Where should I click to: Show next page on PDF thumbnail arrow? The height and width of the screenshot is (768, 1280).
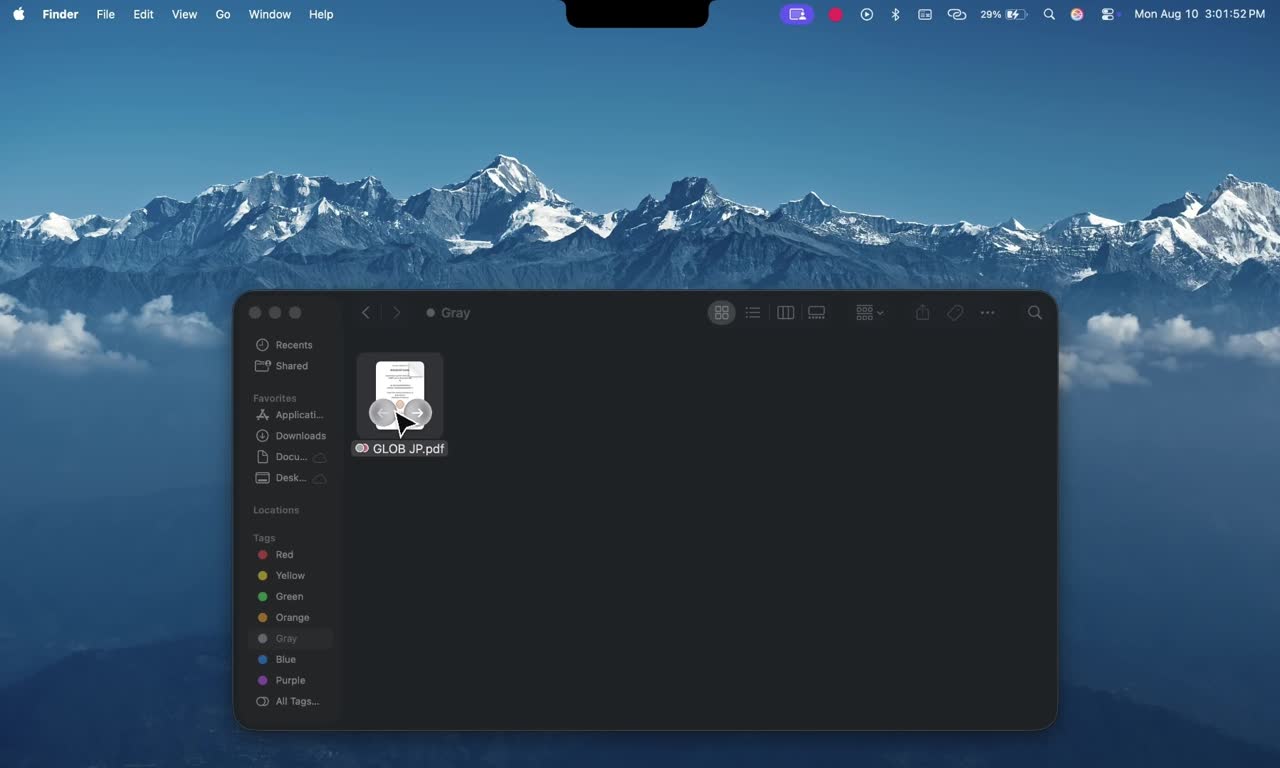tap(418, 412)
